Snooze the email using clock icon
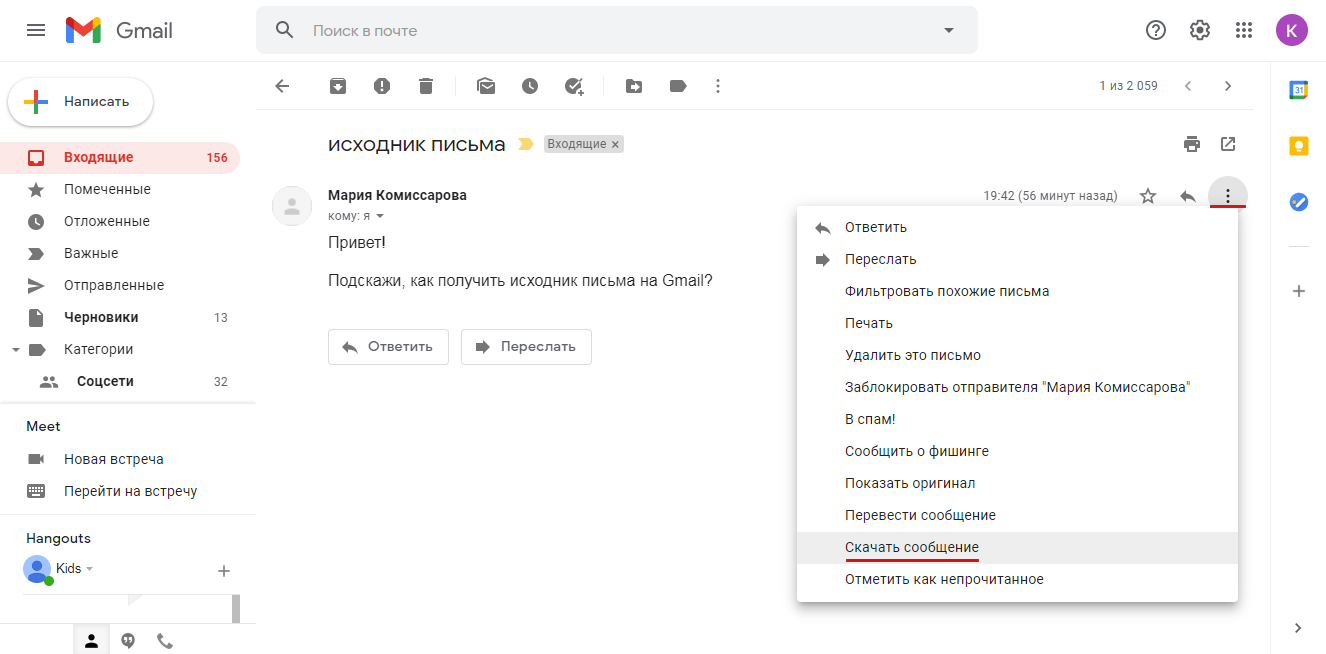Image resolution: width=1326 pixels, height=654 pixels. coord(530,86)
